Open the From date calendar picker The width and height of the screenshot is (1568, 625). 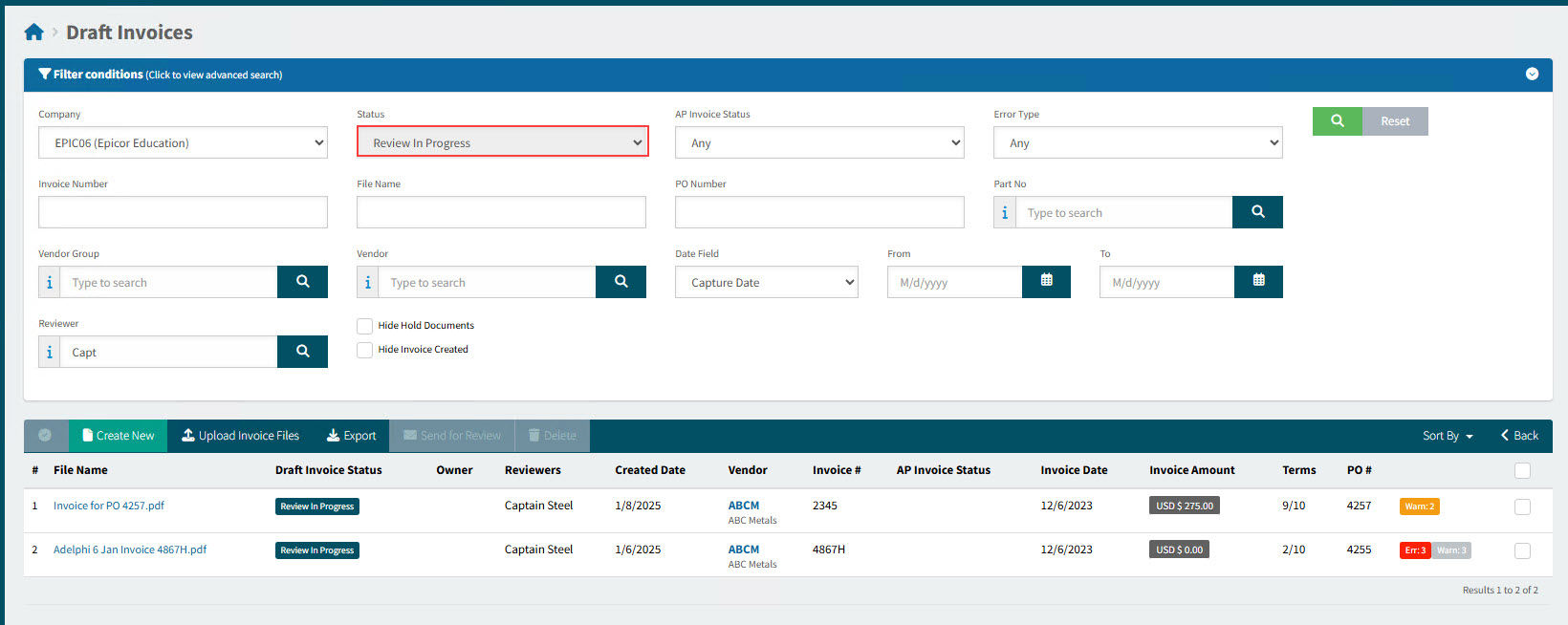(x=1046, y=282)
